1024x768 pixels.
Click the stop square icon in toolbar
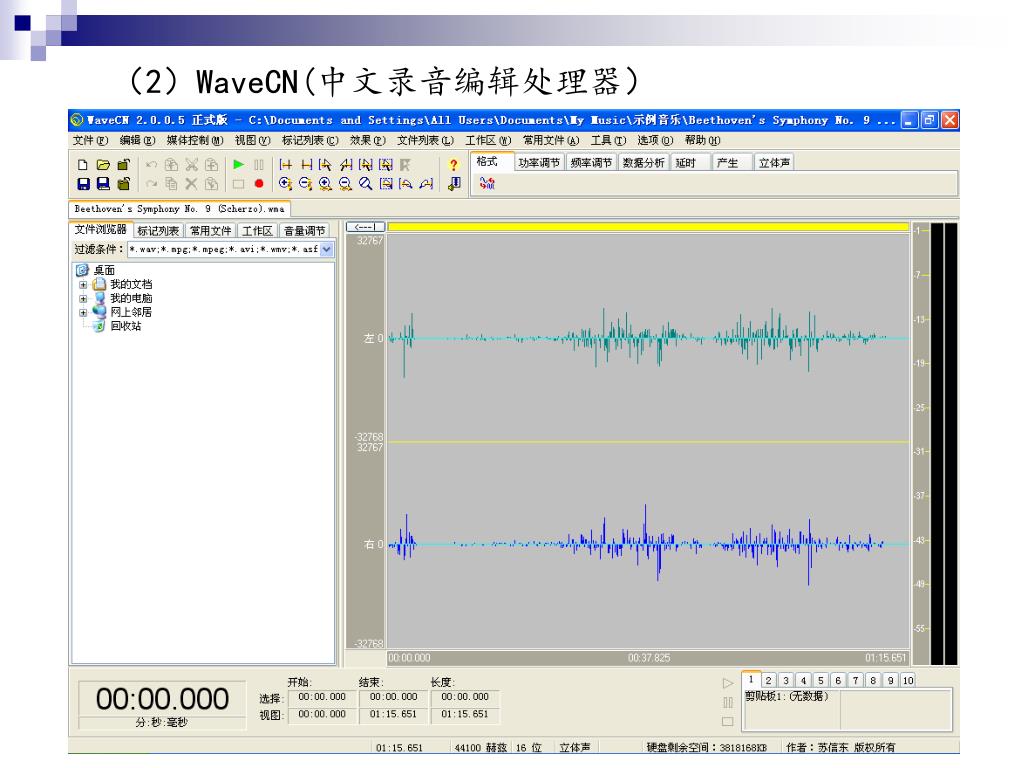(x=239, y=184)
